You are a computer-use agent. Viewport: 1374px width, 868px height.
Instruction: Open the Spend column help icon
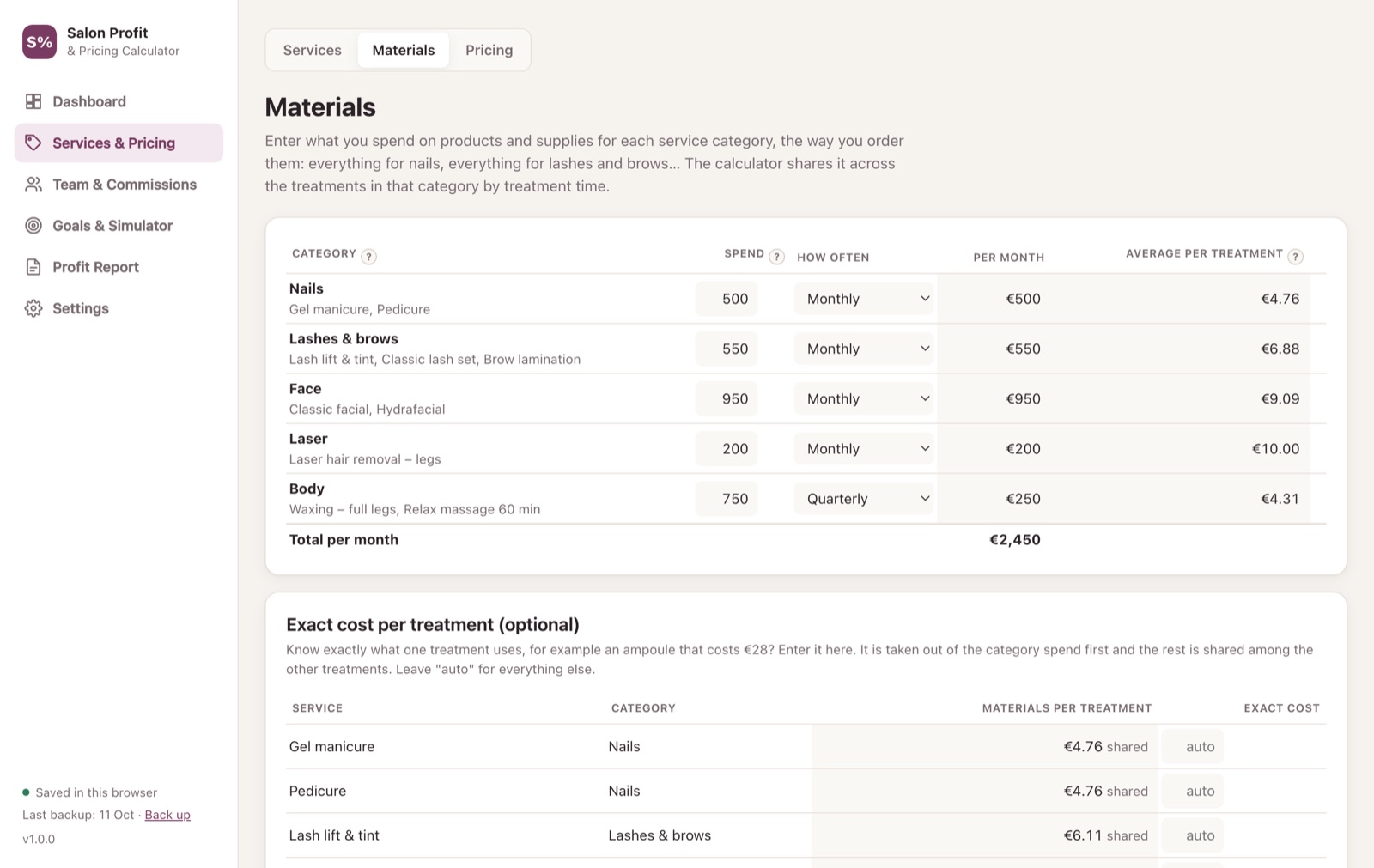776,256
